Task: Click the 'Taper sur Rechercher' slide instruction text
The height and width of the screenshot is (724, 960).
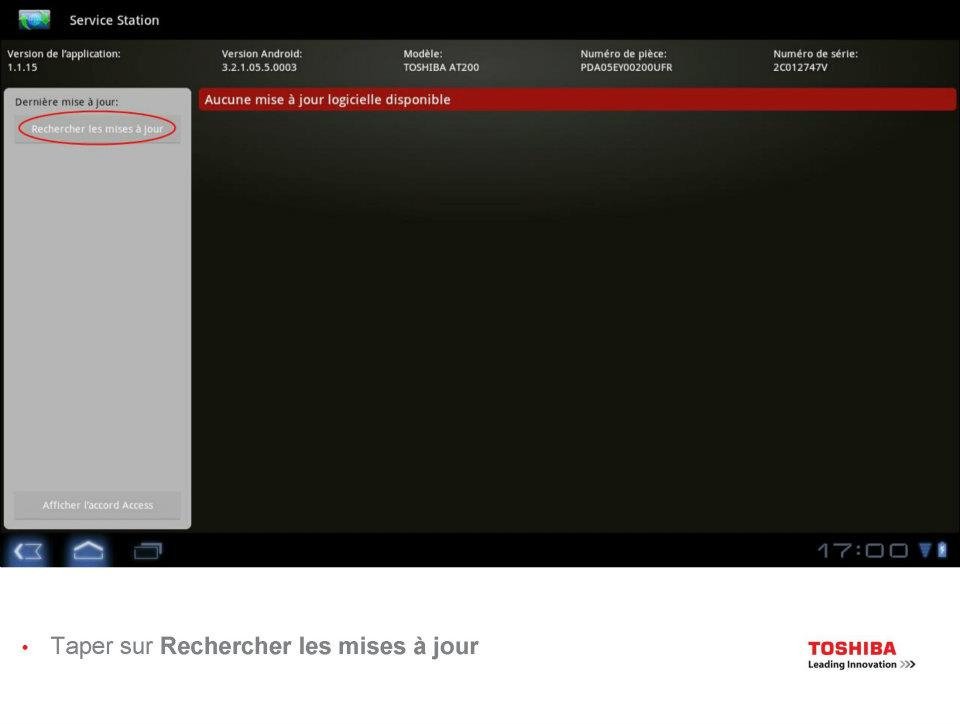Action: (x=264, y=646)
